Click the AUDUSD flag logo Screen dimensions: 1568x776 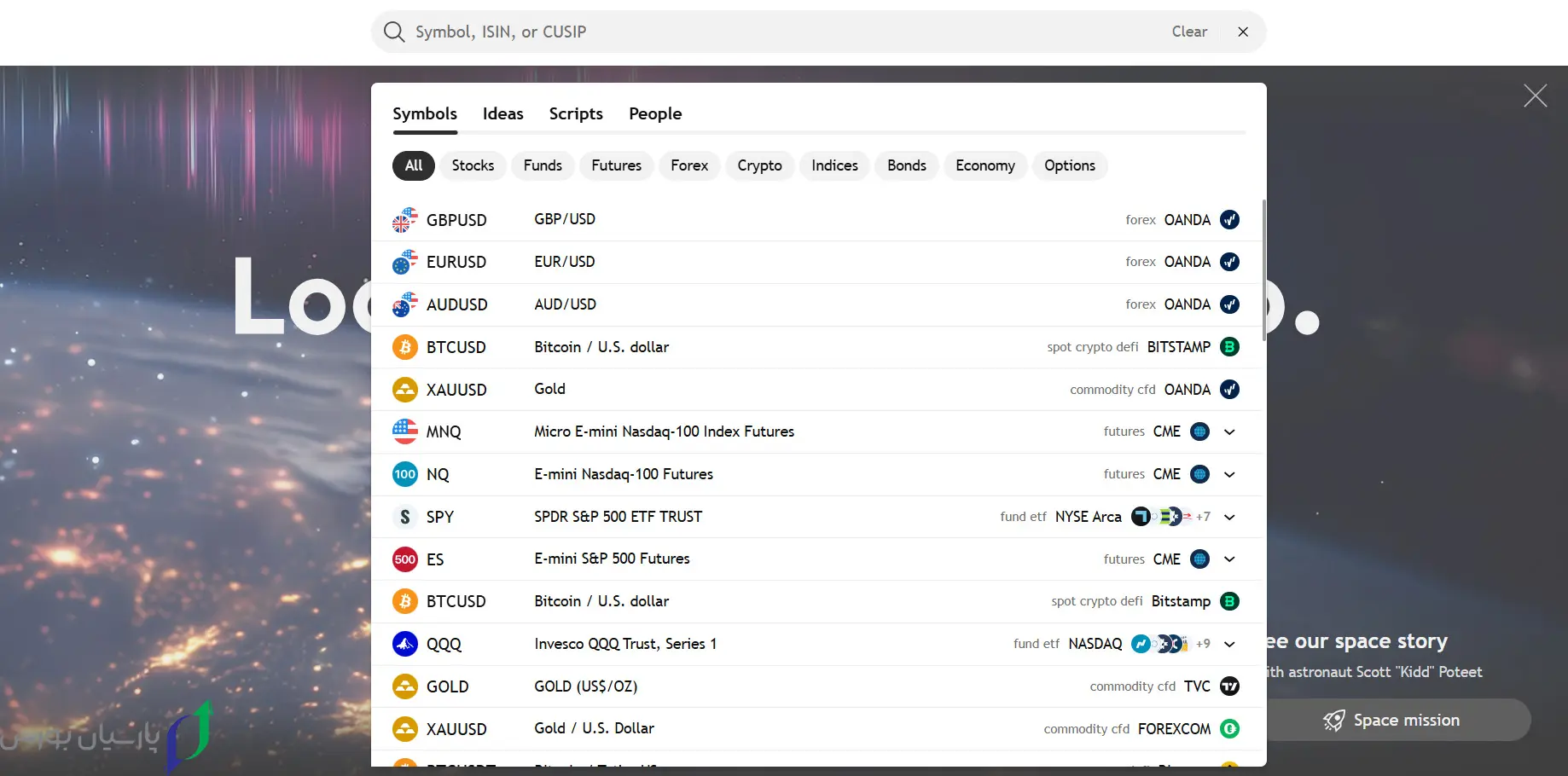coord(405,304)
